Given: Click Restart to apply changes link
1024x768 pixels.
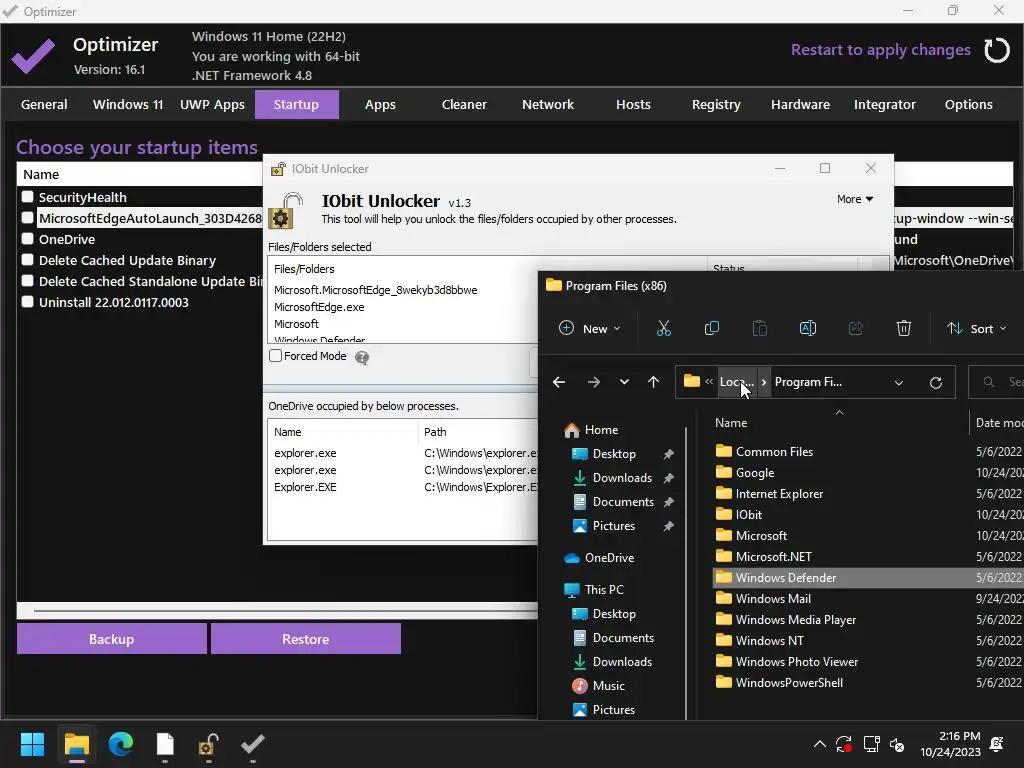Looking at the screenshot, I should (881, 50).
